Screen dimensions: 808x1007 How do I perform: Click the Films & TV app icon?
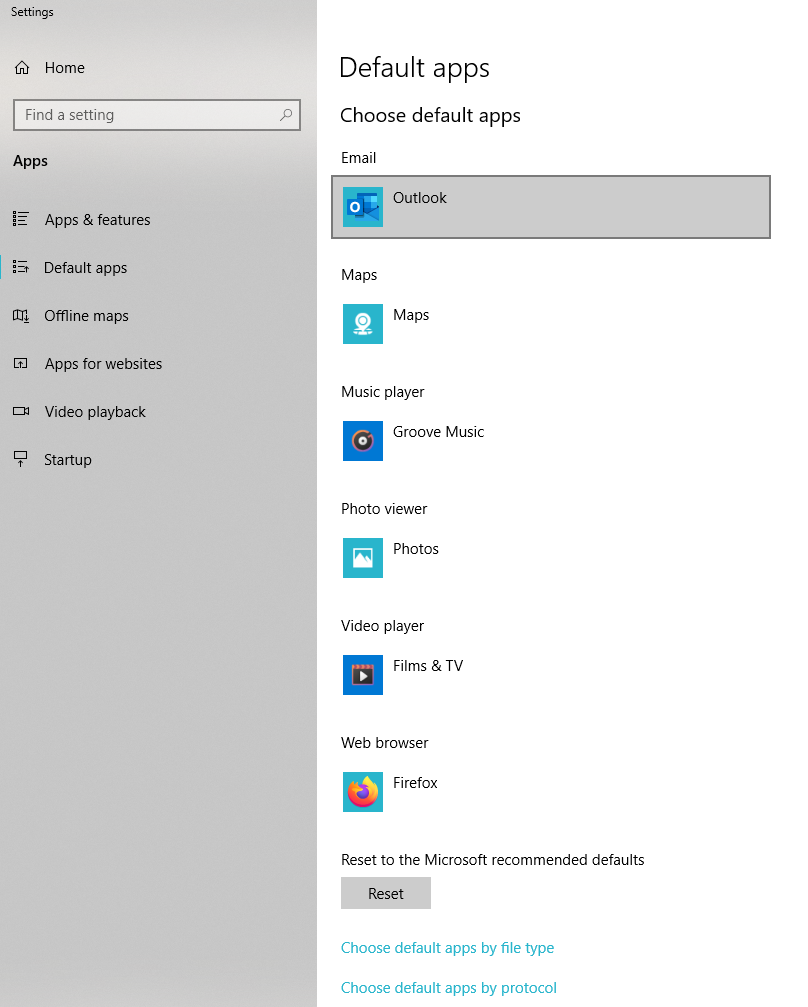click(x=362, y=674)
